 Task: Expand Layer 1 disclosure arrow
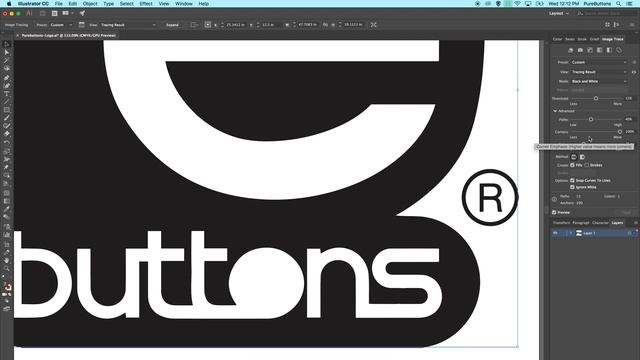pyautogui.click(x=571, y=233)
